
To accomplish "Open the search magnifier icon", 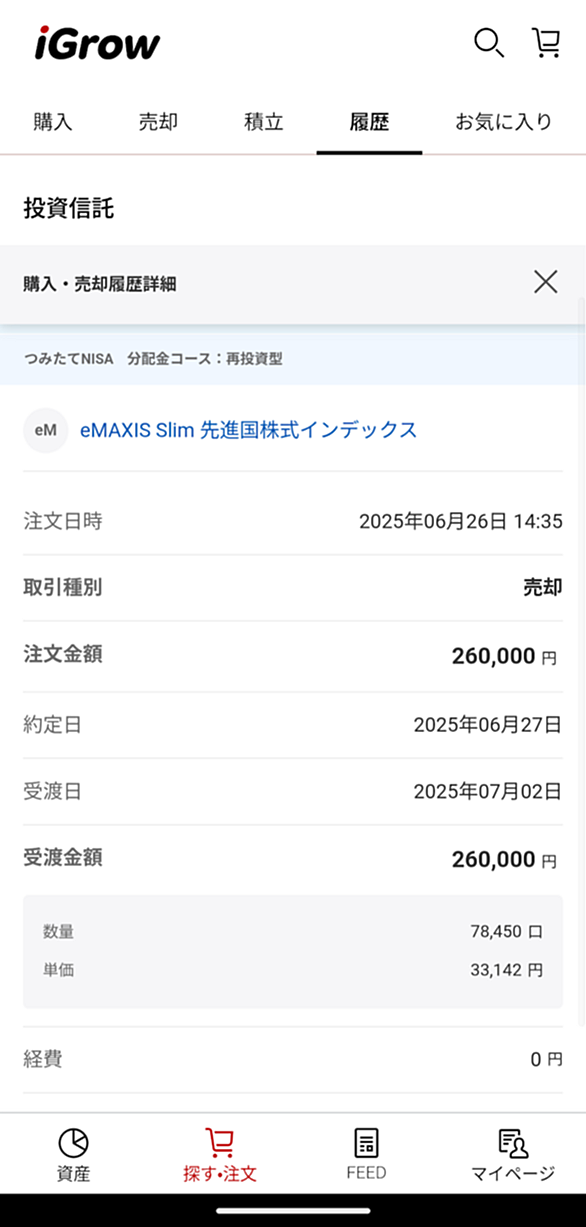I will point(488,43).
